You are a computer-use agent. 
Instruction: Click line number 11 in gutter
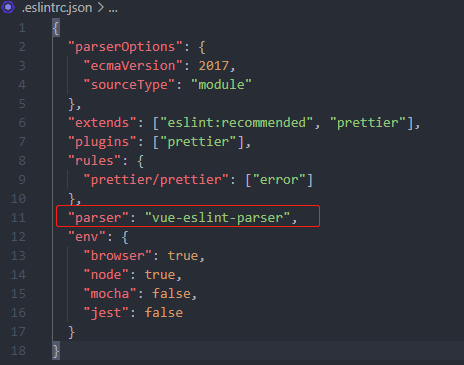[x=18, y=218]
